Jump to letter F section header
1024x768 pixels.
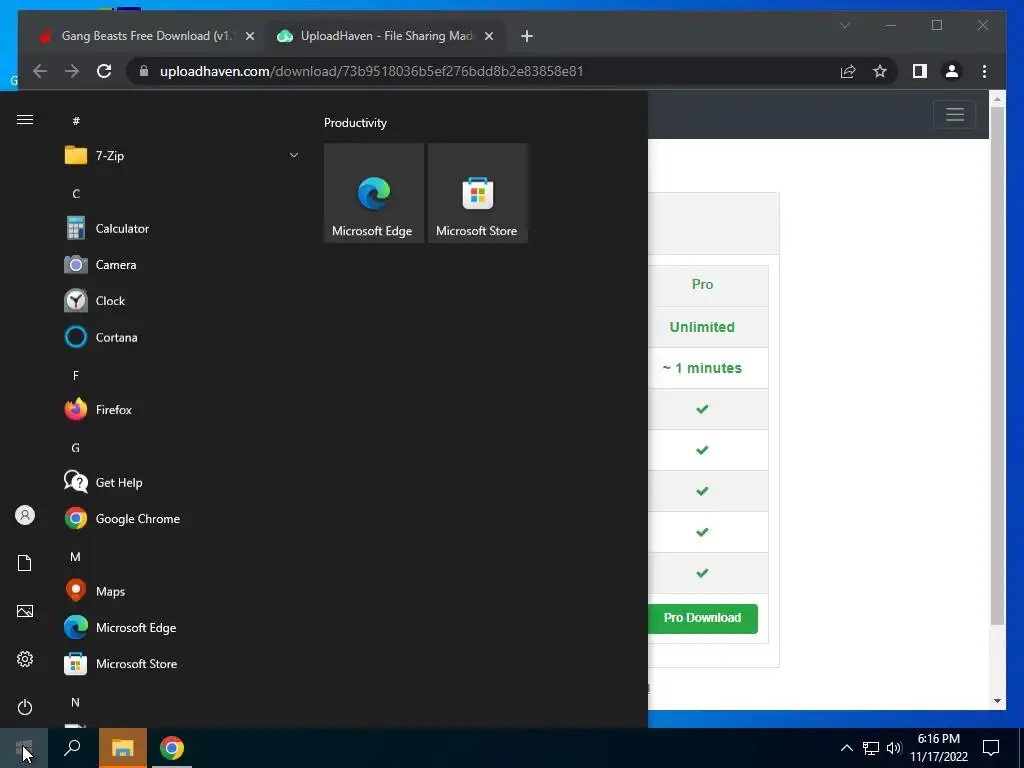coord(76,375)
